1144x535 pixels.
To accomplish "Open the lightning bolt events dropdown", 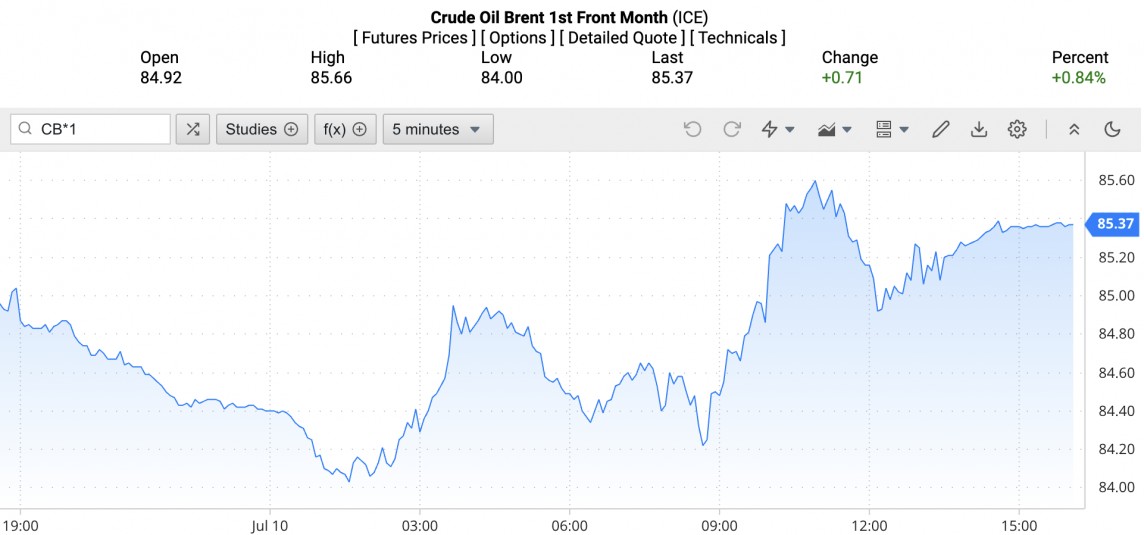I will pos(778,129).
